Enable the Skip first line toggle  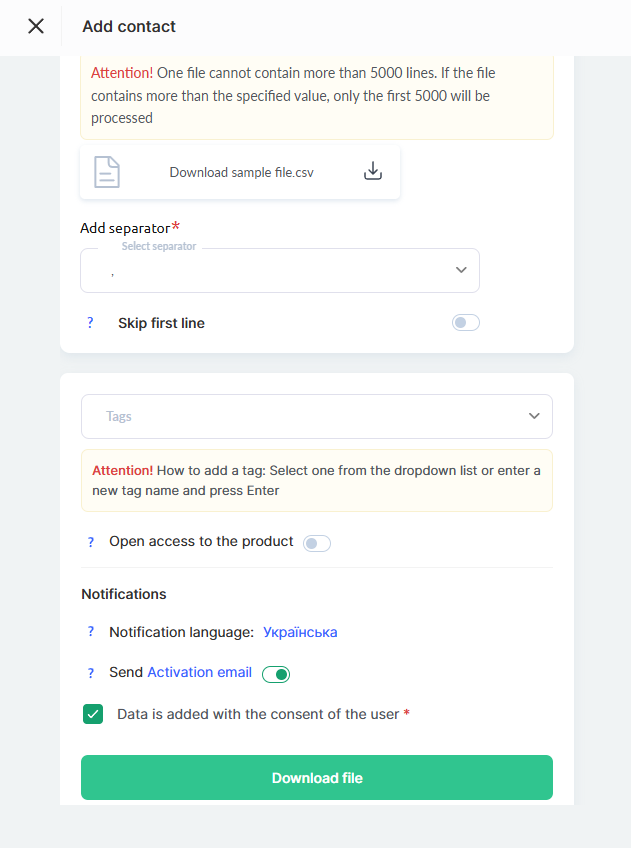click(x=466, y=322)
